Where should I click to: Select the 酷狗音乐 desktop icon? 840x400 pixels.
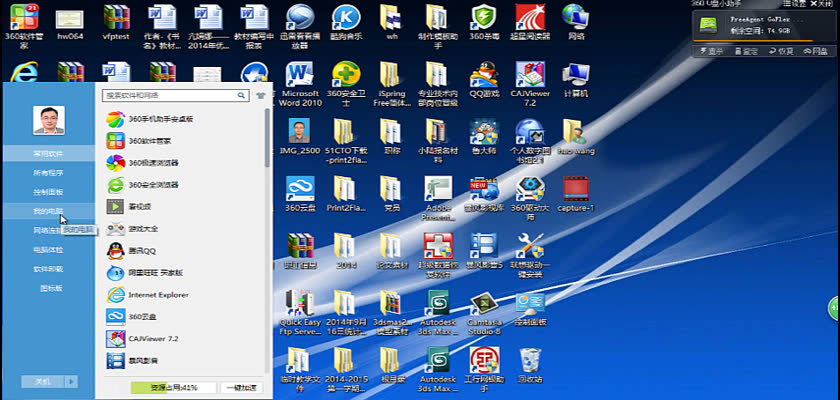346,22
